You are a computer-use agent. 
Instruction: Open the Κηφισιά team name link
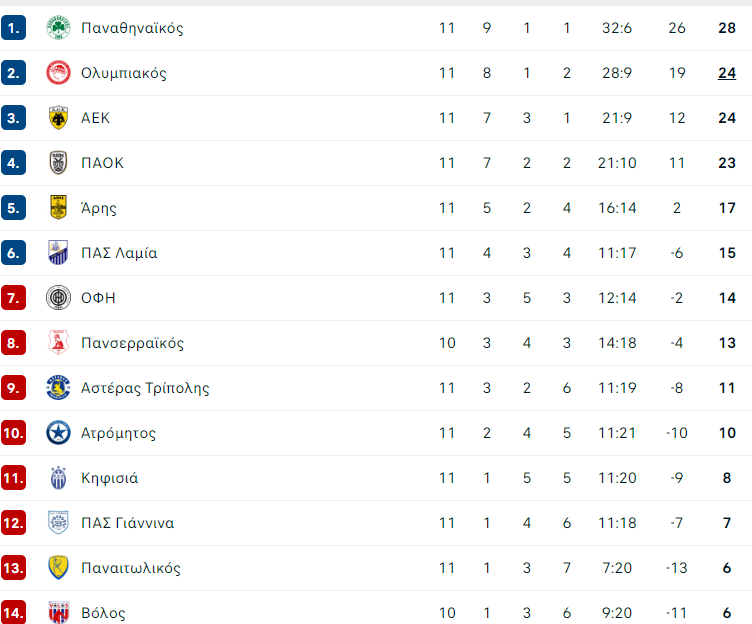coord(110,478)
